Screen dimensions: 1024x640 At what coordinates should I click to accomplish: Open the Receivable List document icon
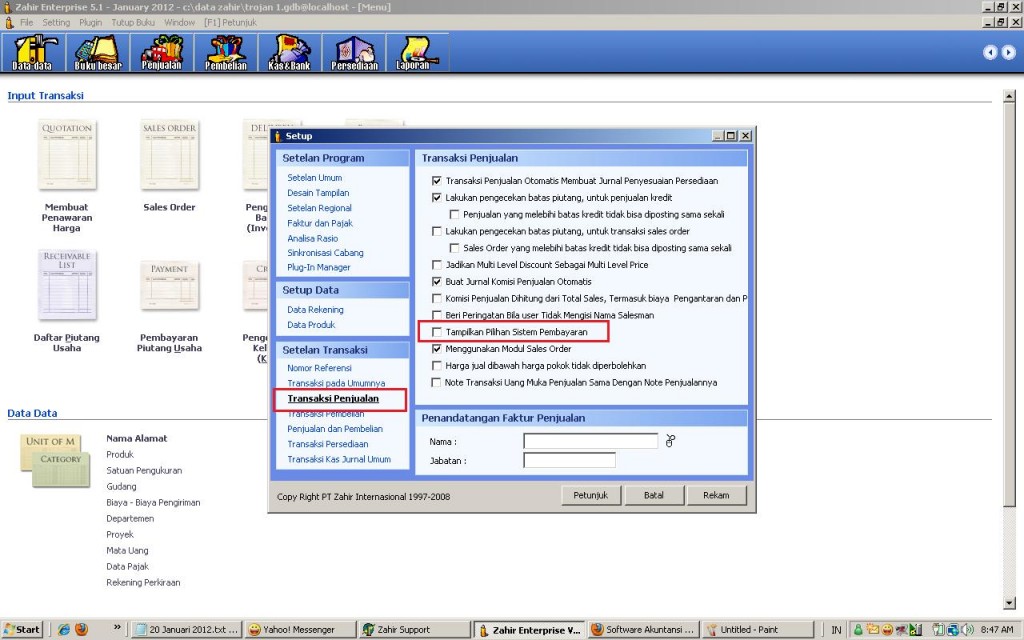67,285
